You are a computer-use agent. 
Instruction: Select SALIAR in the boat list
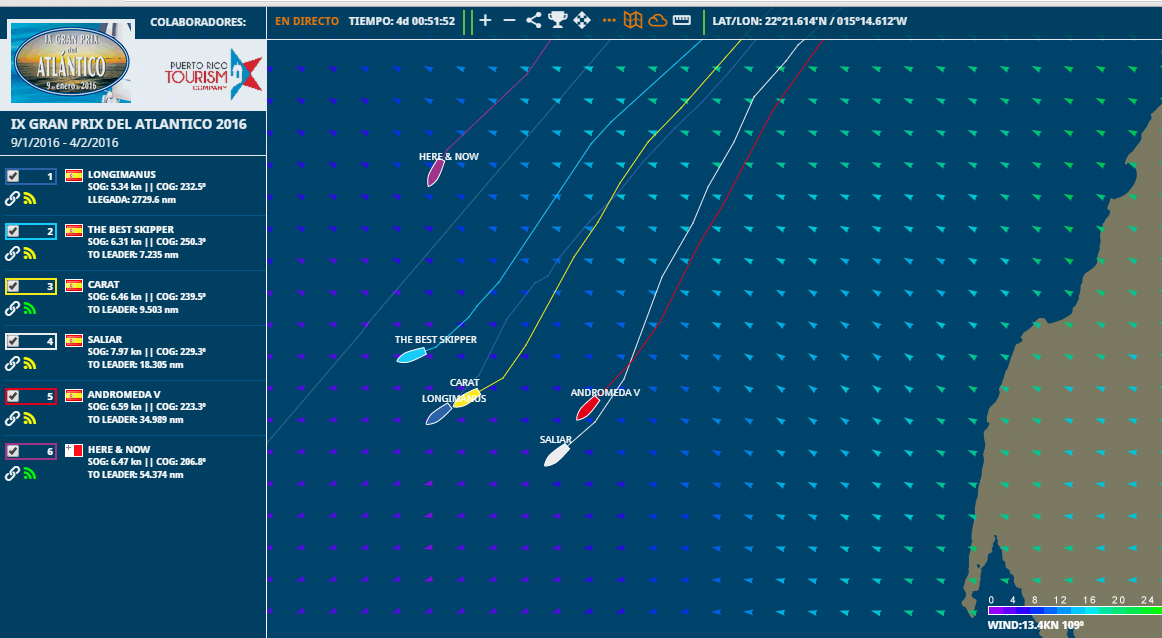coord(104,340)
